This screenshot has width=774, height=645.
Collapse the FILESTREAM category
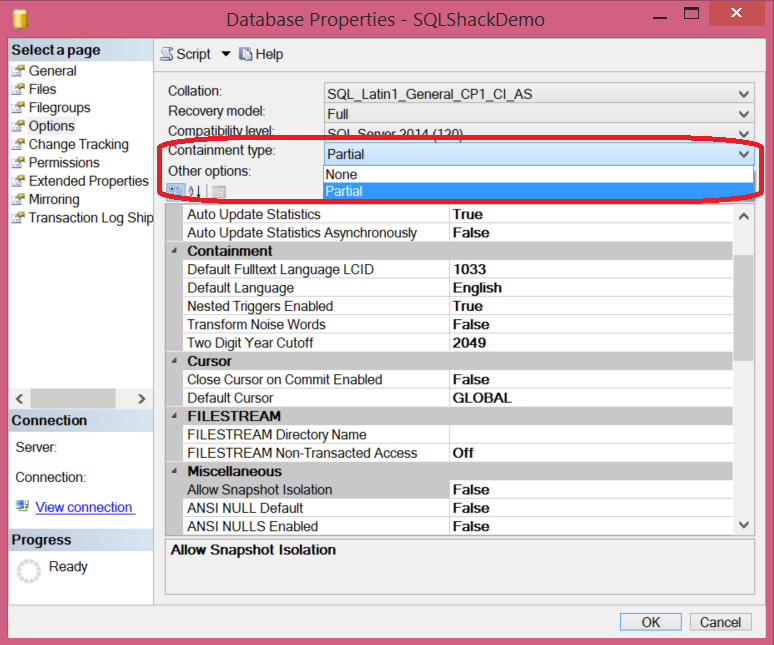coord(174,416)
